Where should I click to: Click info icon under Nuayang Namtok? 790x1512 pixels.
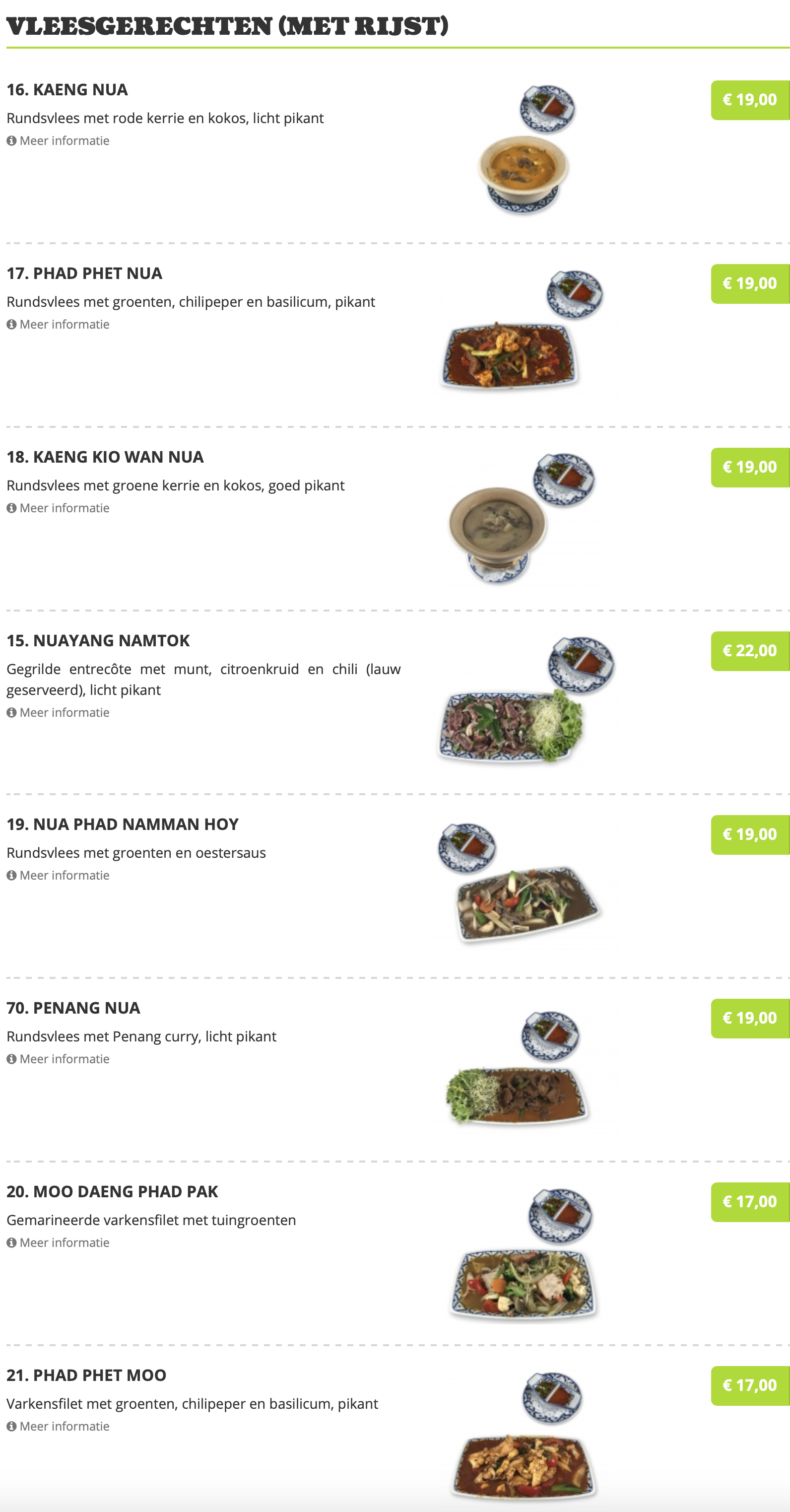coord(11,712)
